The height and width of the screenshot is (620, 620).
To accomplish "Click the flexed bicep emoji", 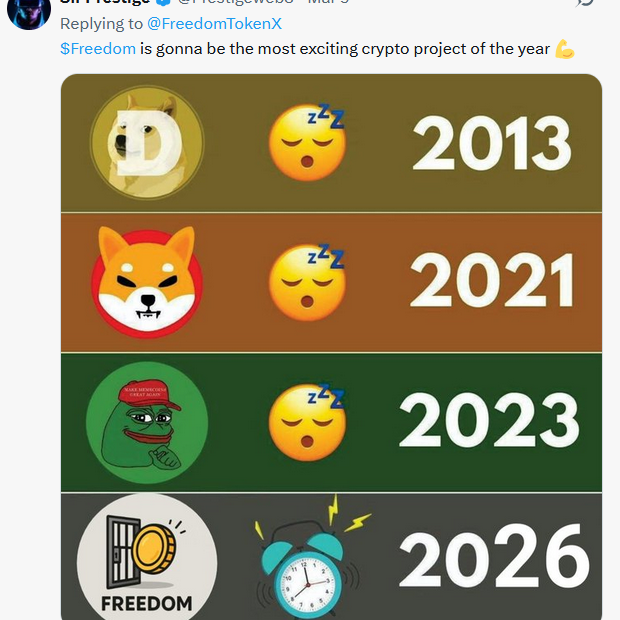I will click(x=565, y=48).
